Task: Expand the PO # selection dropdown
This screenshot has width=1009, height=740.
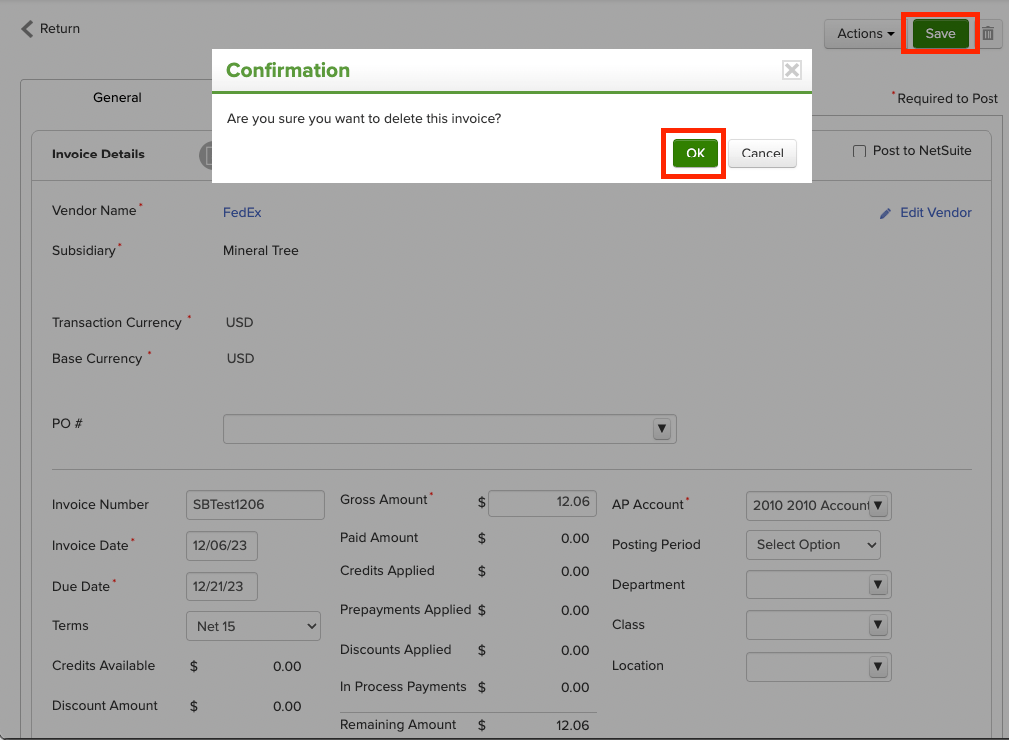Action: 662,428
